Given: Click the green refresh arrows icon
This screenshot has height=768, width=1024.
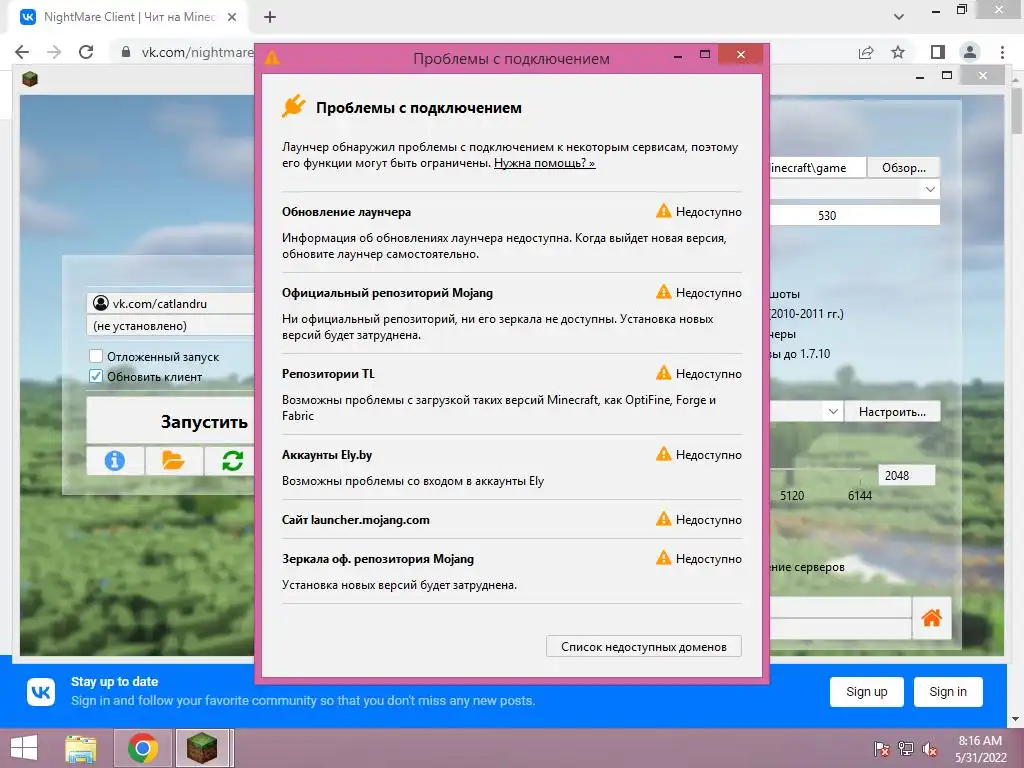Looking at the screenshot, I should [x=231, y=460].
